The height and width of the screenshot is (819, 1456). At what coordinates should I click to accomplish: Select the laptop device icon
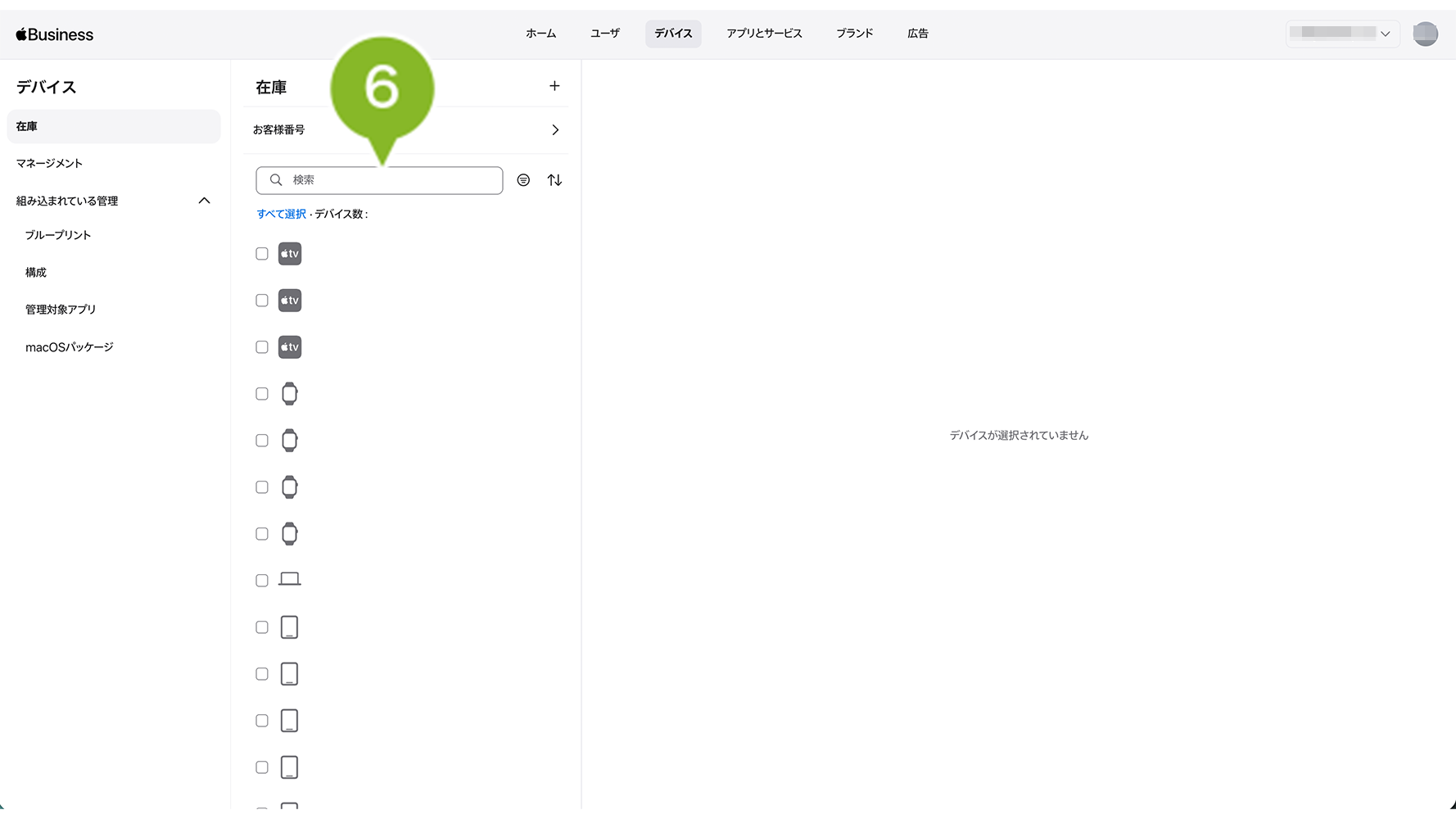click(x=290, y=580)
